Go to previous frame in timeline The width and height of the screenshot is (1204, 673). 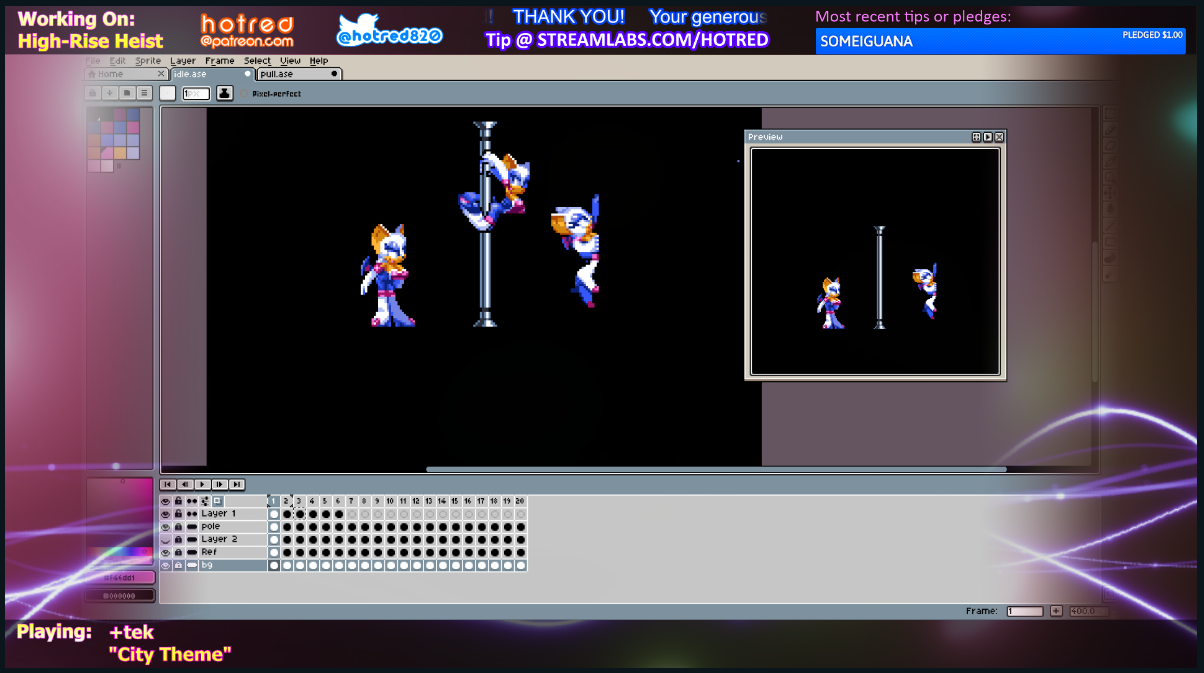point(185,484)
